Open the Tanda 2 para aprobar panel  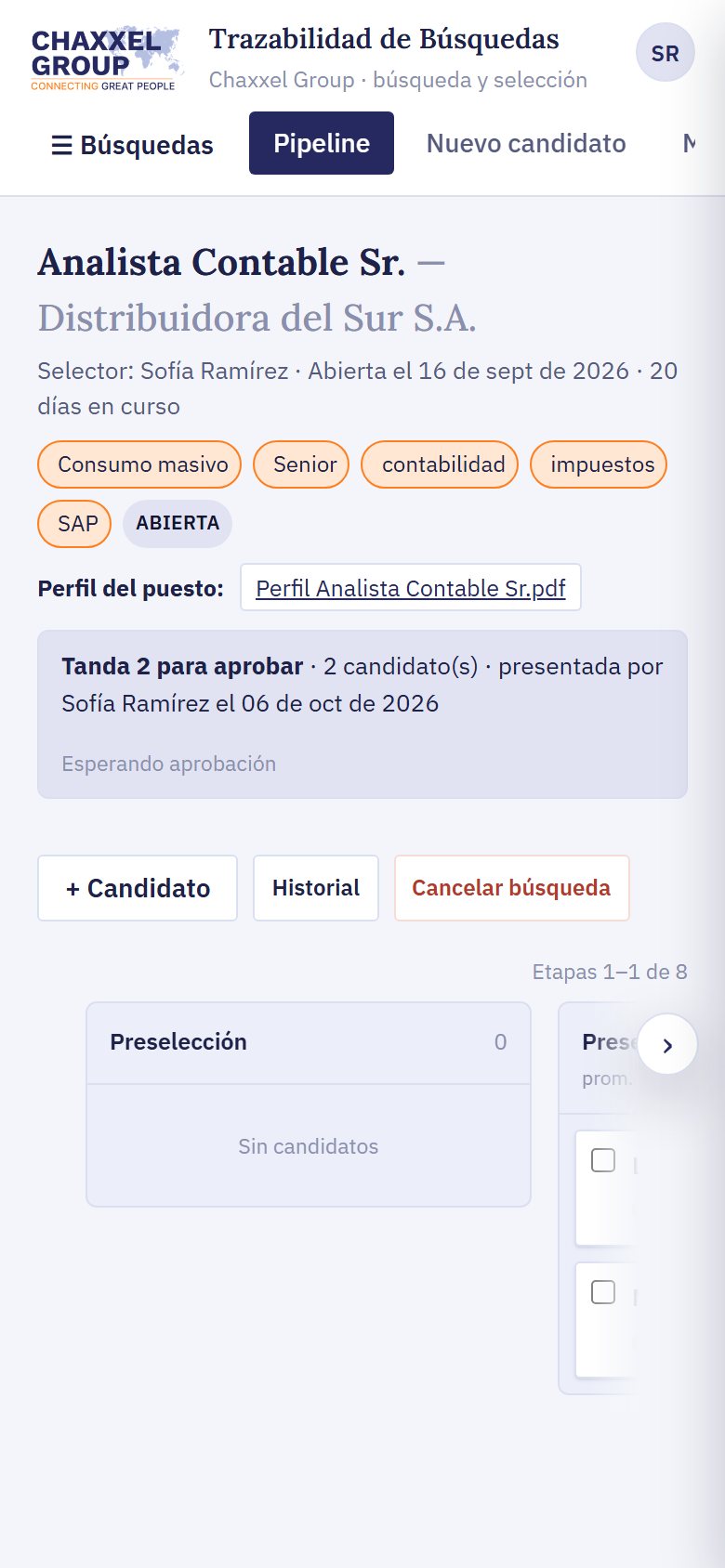coord(362,714)
